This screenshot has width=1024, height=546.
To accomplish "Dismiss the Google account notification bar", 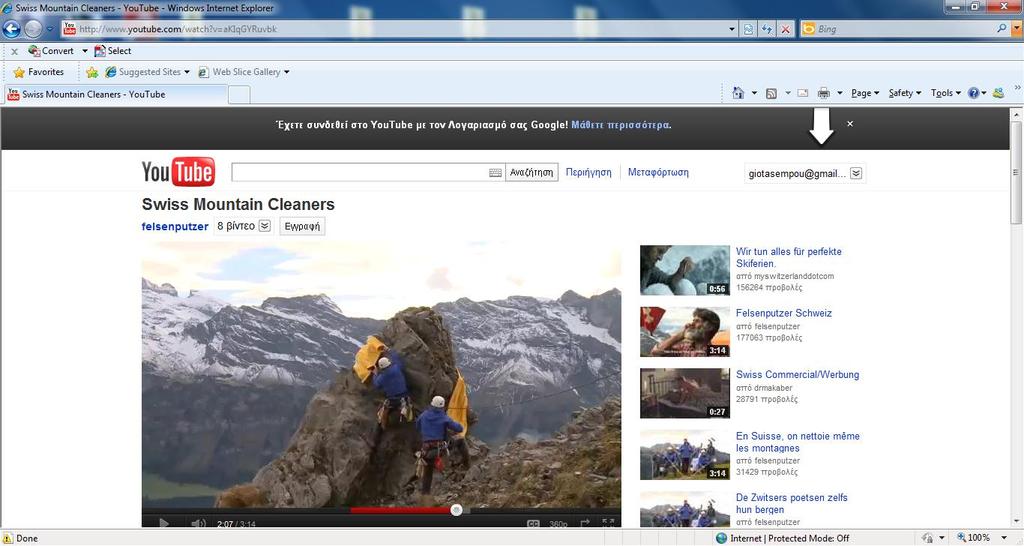I will 850,123.
